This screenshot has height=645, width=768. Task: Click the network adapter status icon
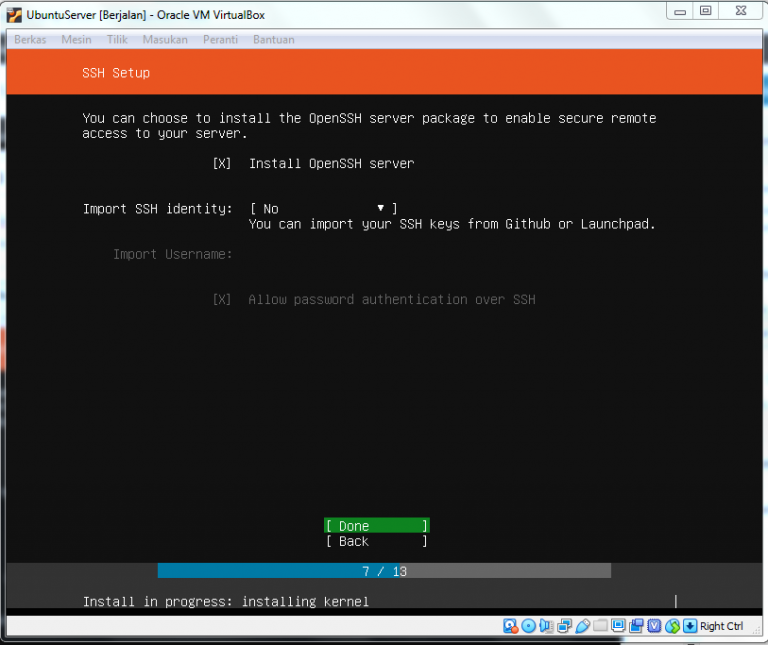click(x=564, y=626)
